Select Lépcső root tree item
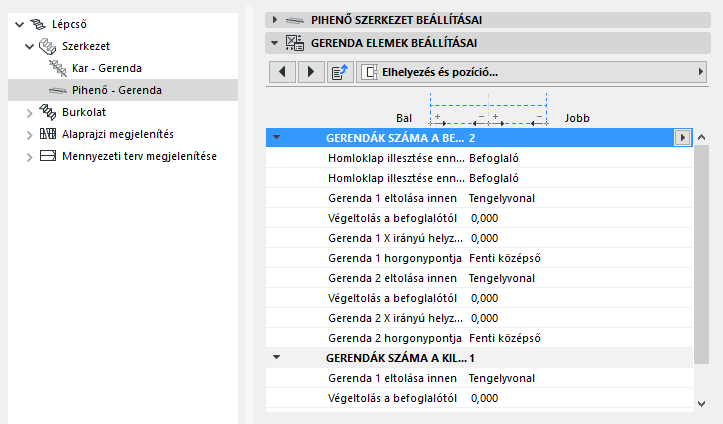 tap(69, 24)
